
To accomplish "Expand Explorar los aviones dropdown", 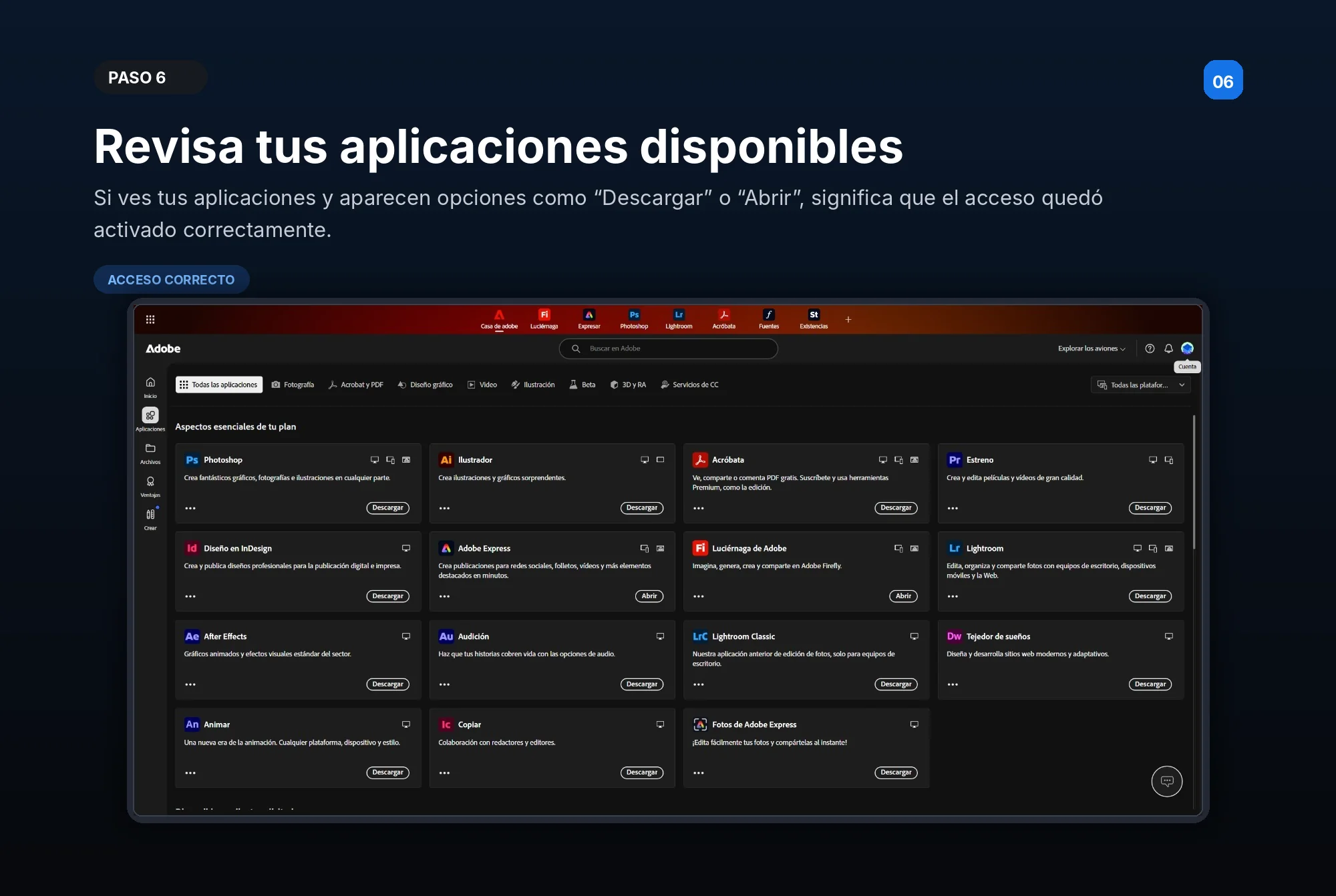I will pos(1092,349).
